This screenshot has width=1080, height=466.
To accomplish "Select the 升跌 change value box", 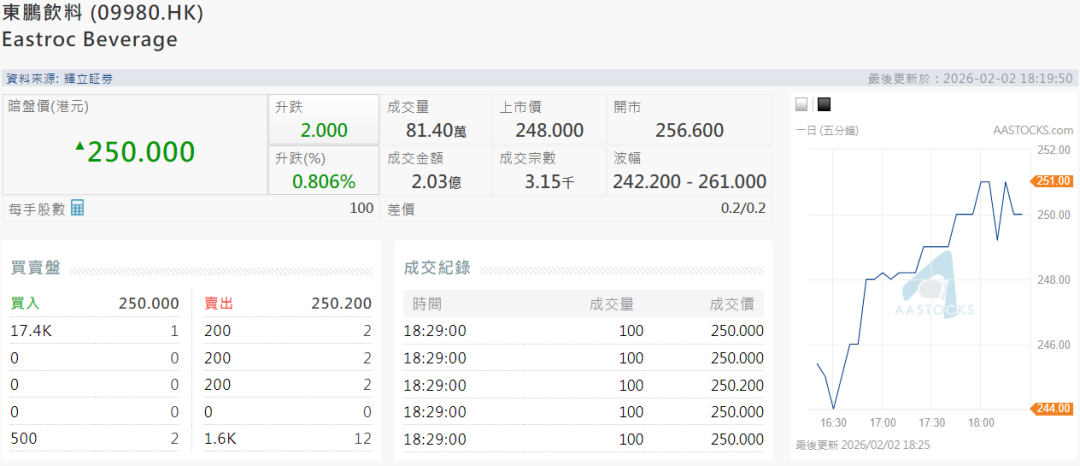I will pos(323,119).
